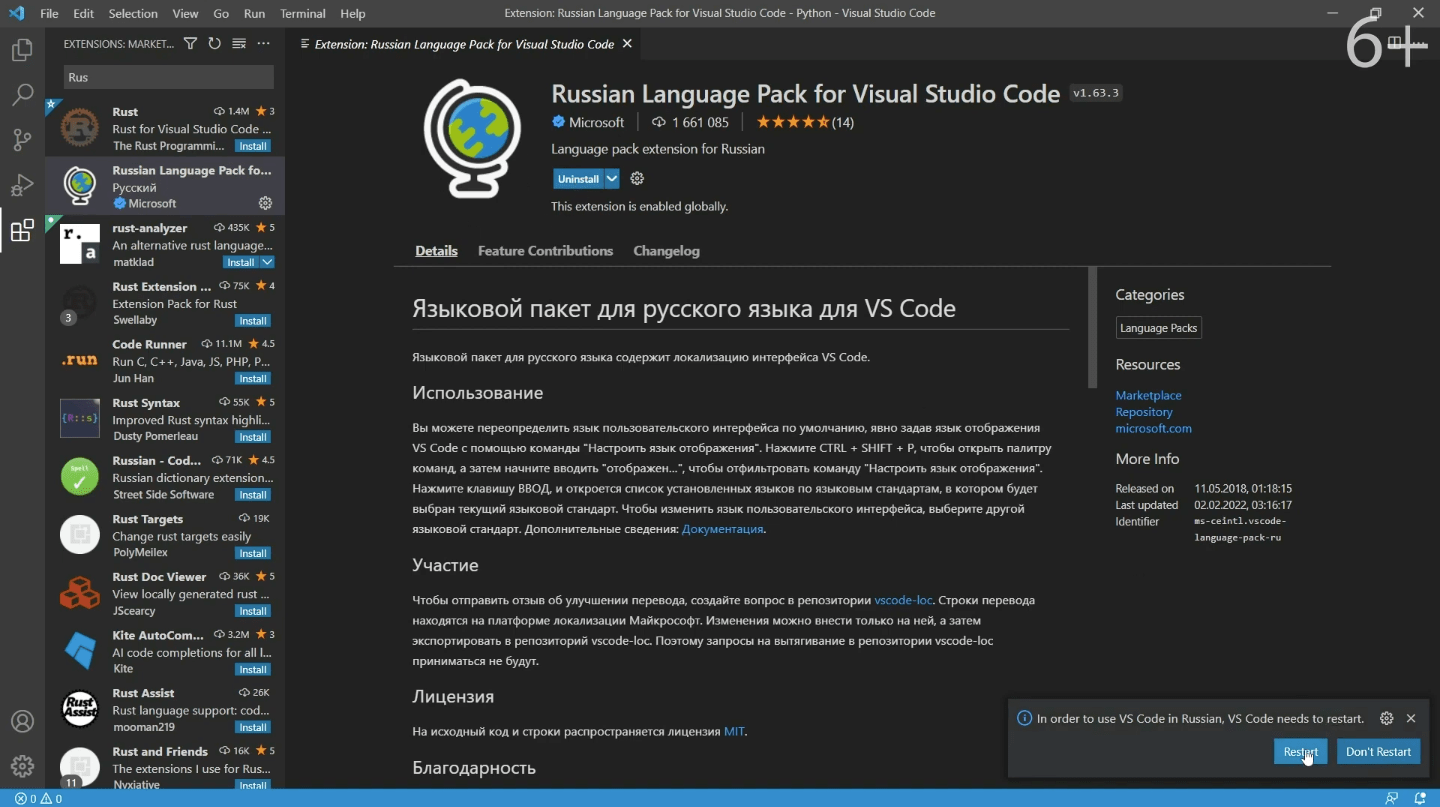This screenshot has width=1440, height=807.
Task: Open the Edit menu
Action: (x=84, y=14)
